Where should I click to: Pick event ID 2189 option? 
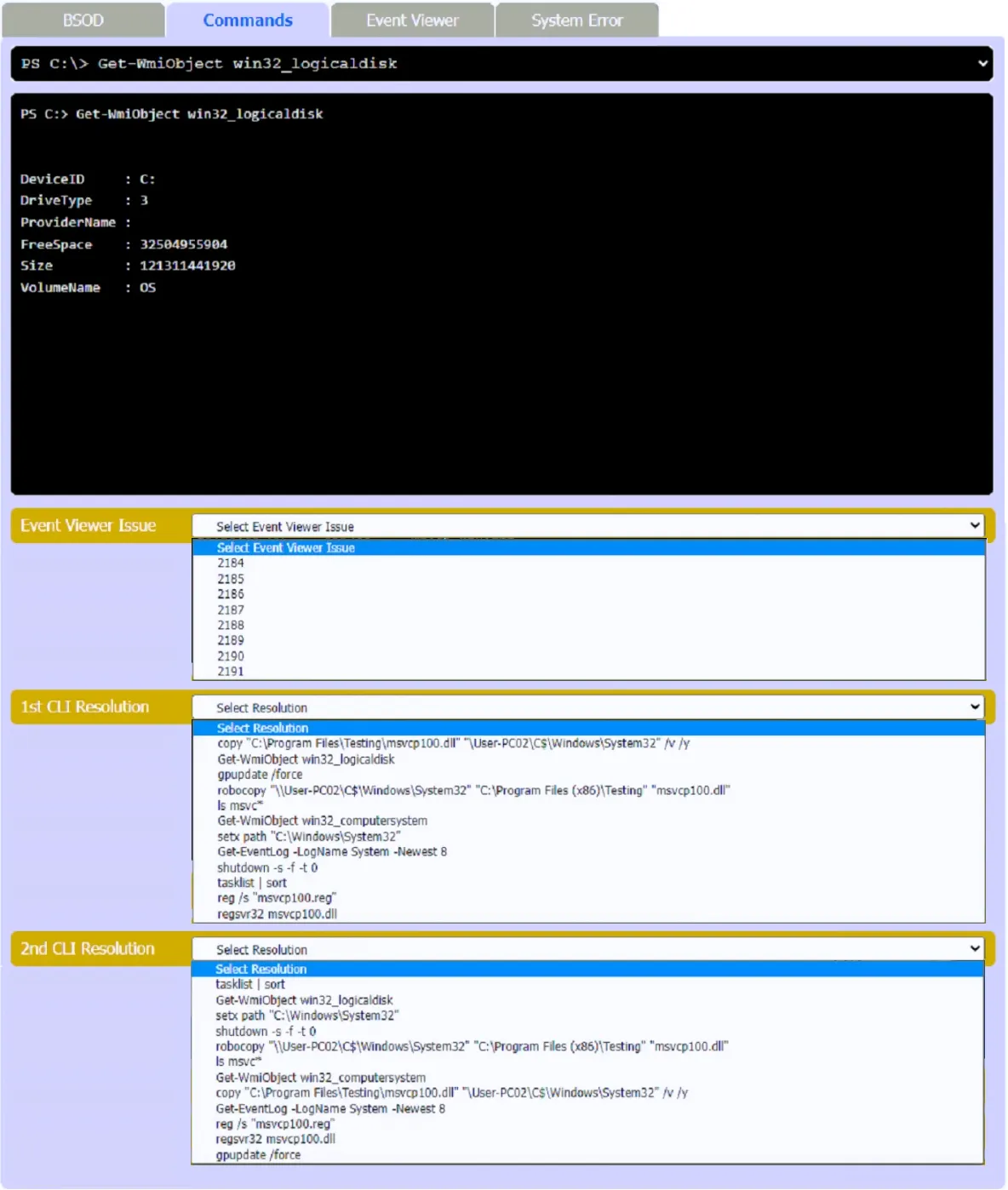pyautogui.click(x=588, y=640)
